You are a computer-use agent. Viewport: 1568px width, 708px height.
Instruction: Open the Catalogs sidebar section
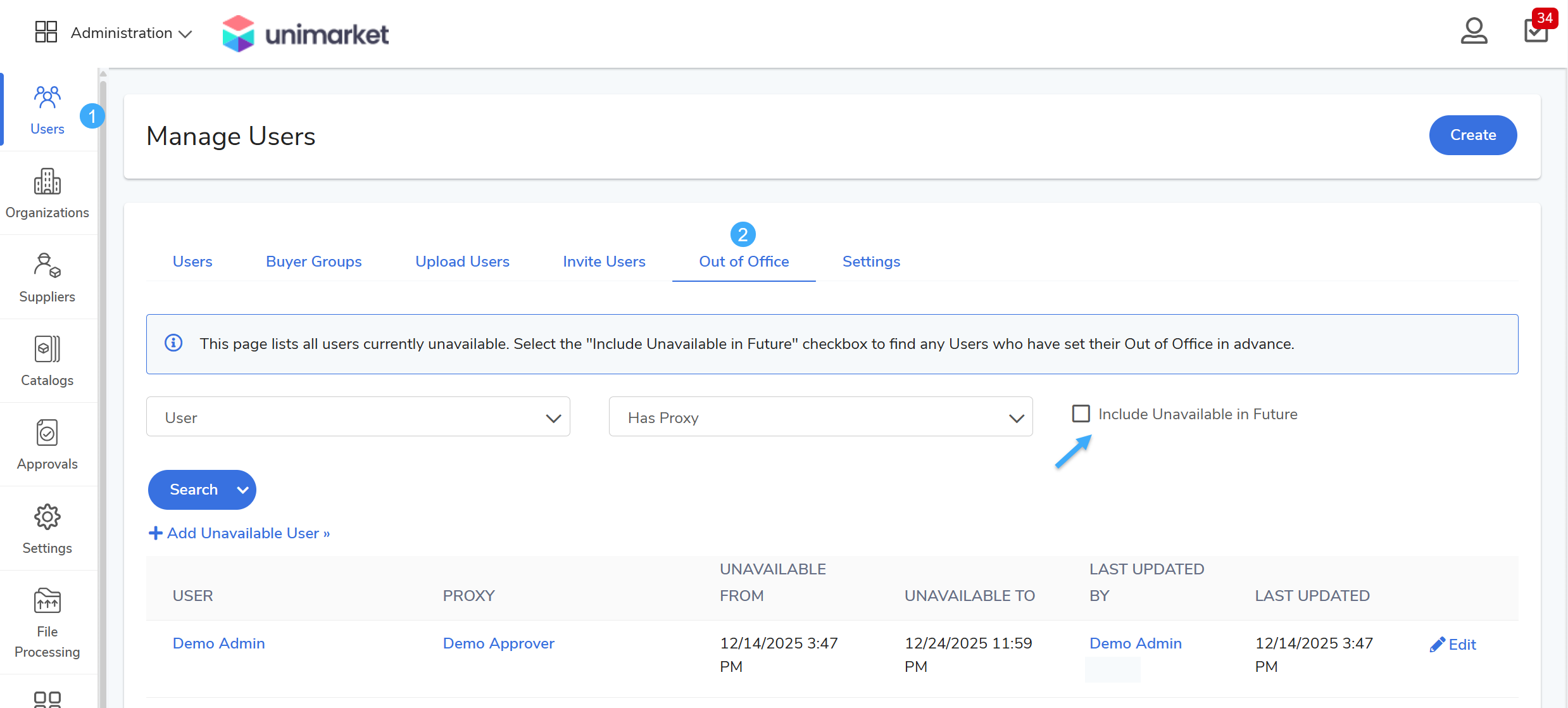click(x=47, y=361)
